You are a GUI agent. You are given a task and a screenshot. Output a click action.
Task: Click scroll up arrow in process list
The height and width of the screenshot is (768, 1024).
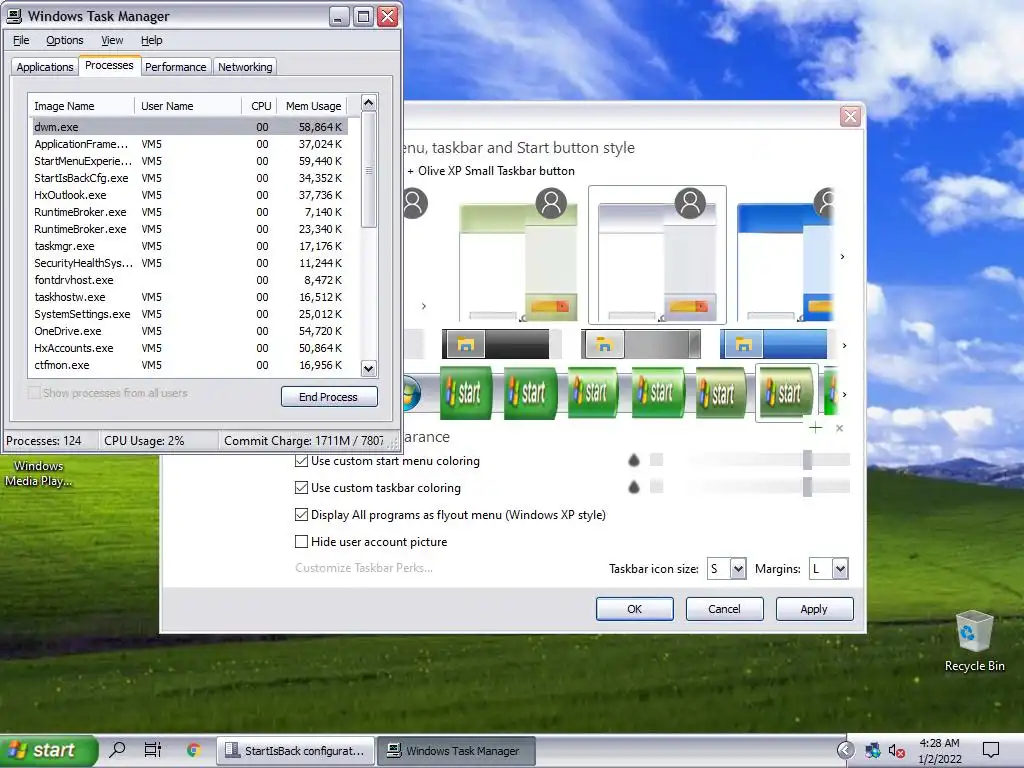point(368,103)
